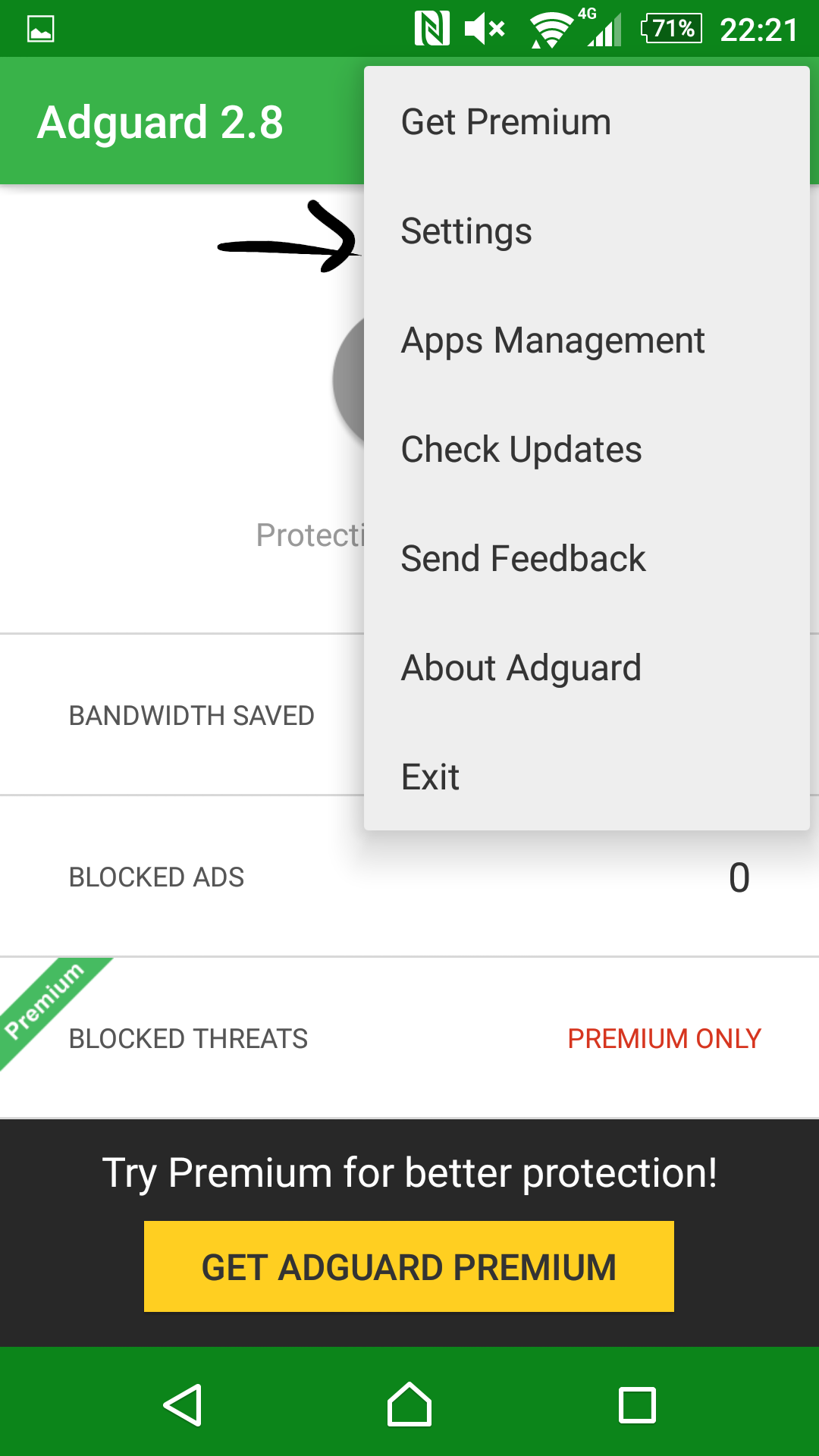Tap Exit in the overflow menu

point(587,777)
